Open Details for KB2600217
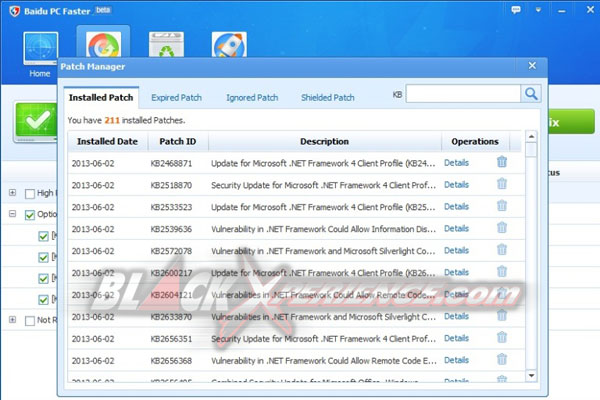Image resolution: width=600 pixels, height=400 pixels. pos(456,272)
